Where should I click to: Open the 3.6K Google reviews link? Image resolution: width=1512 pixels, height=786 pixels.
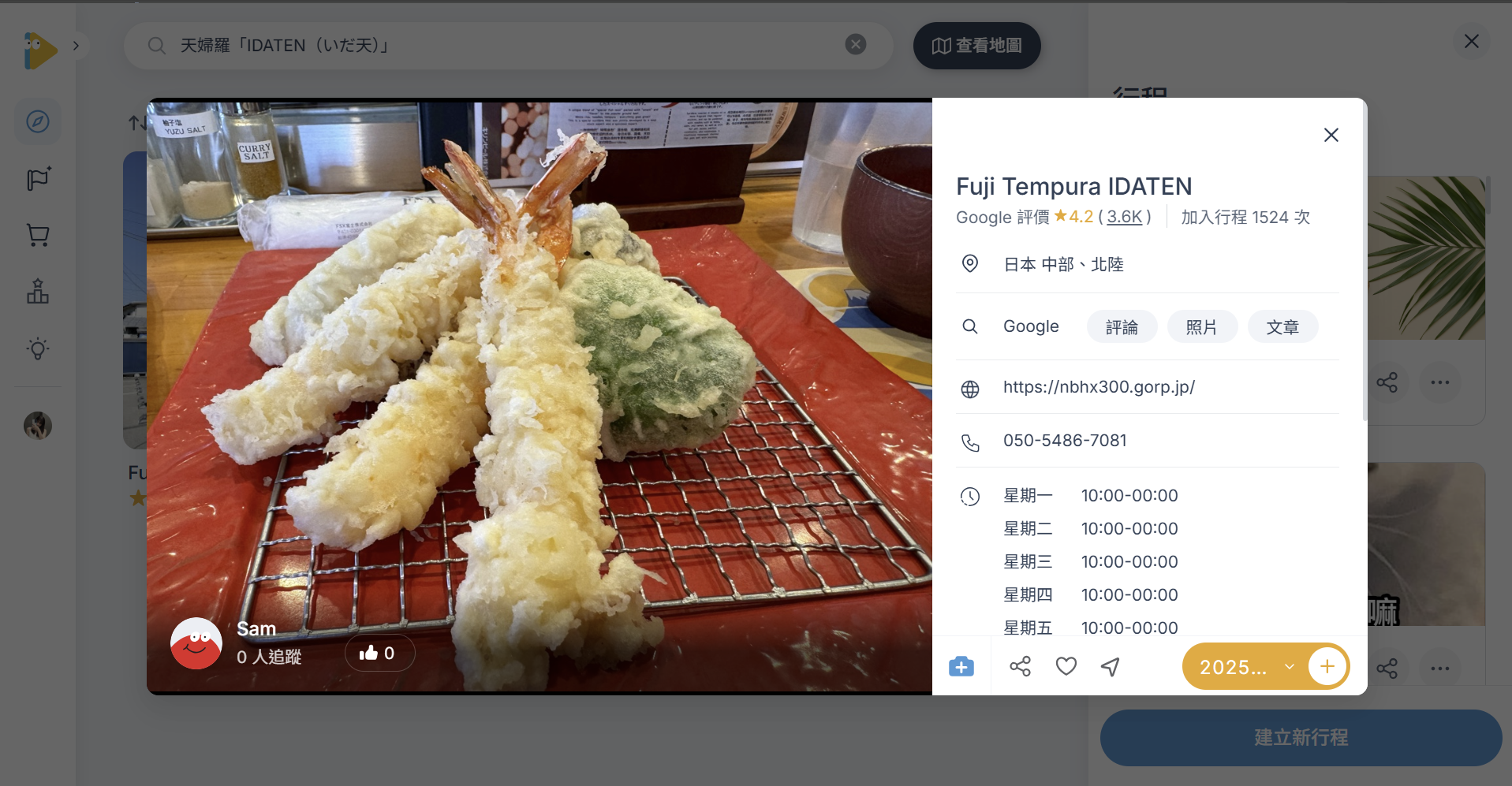(x=1125, y=217)
